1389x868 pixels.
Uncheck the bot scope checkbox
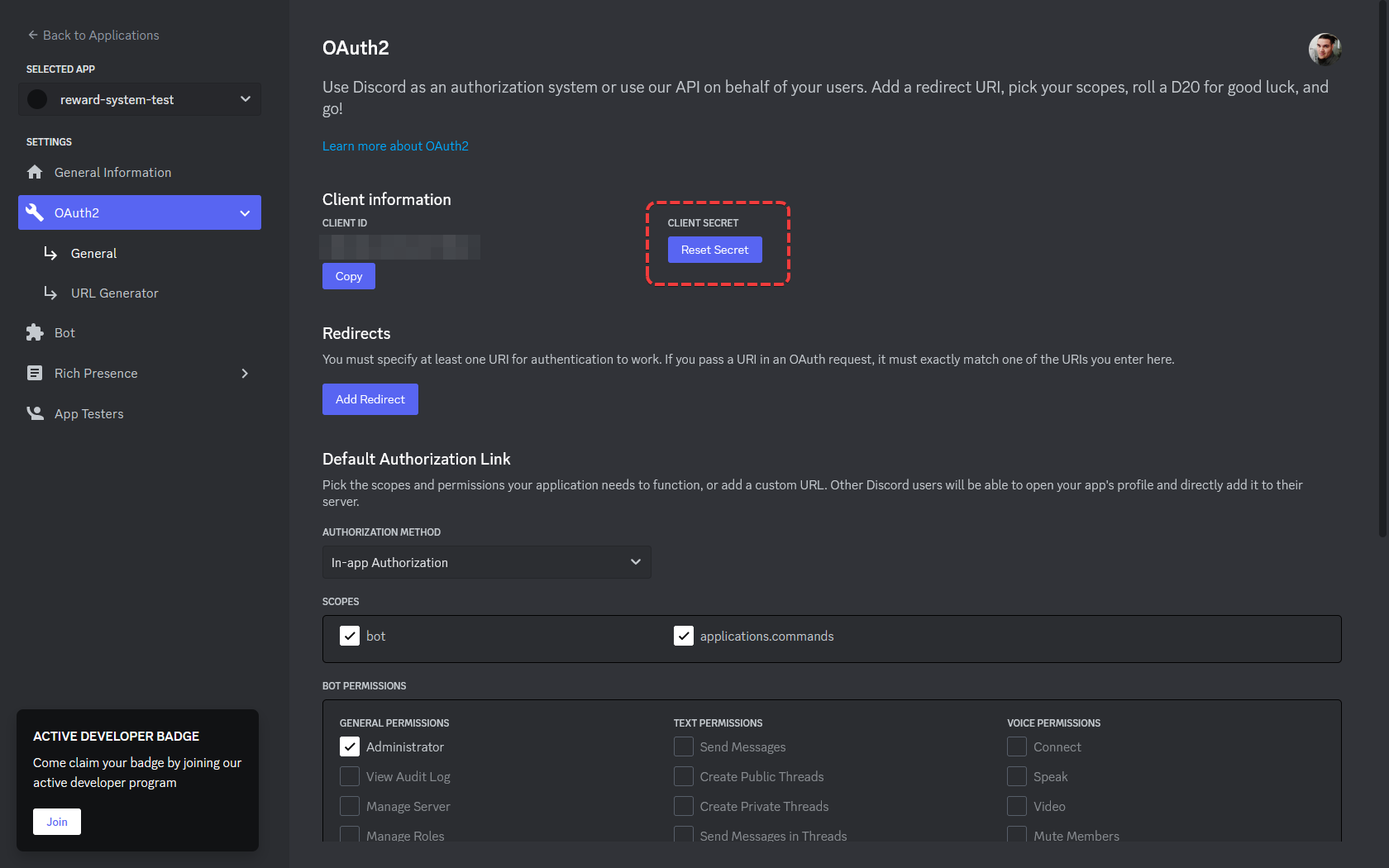tap(350, 636)
